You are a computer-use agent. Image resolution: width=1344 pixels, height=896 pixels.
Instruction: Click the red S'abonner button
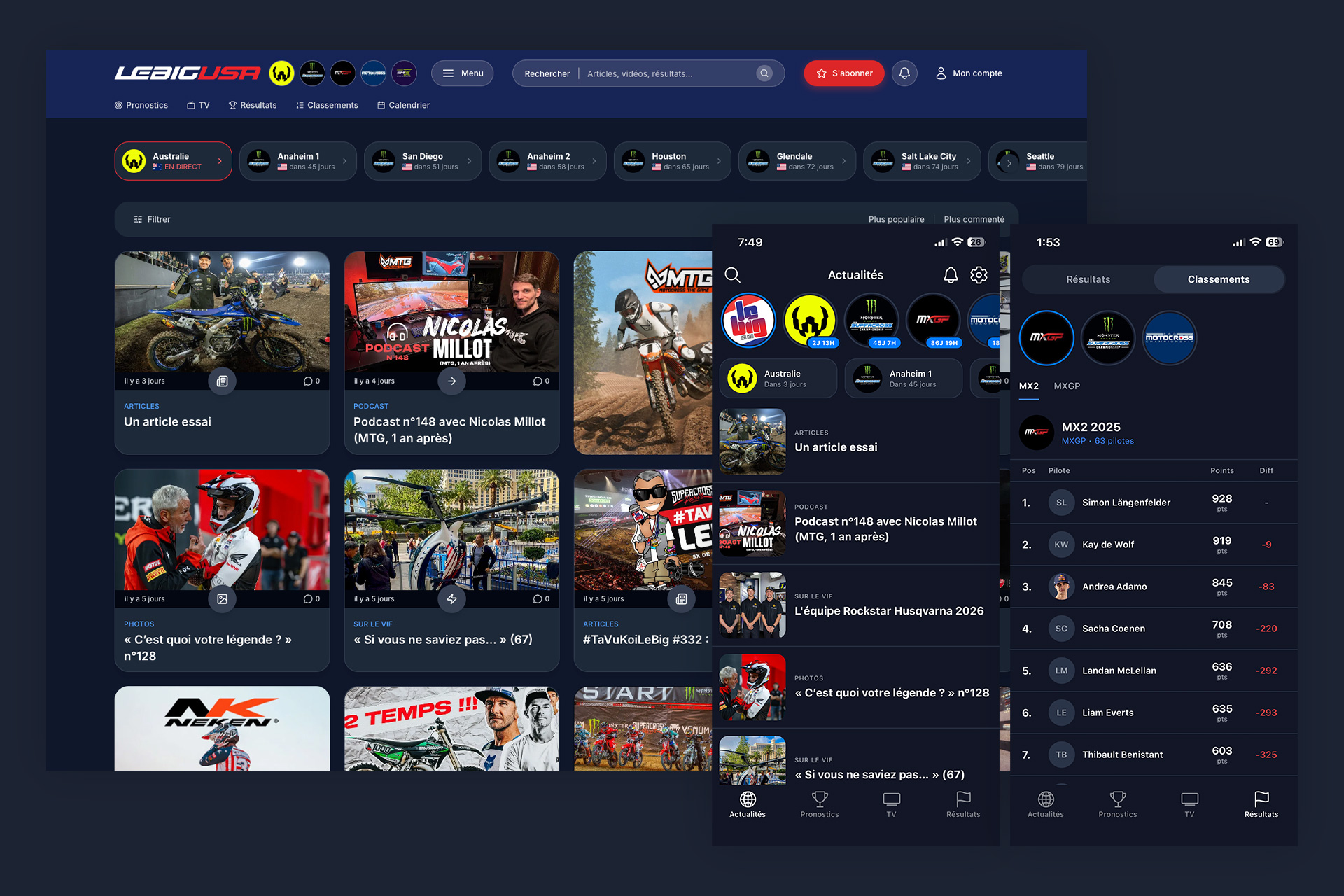point(843,73)
